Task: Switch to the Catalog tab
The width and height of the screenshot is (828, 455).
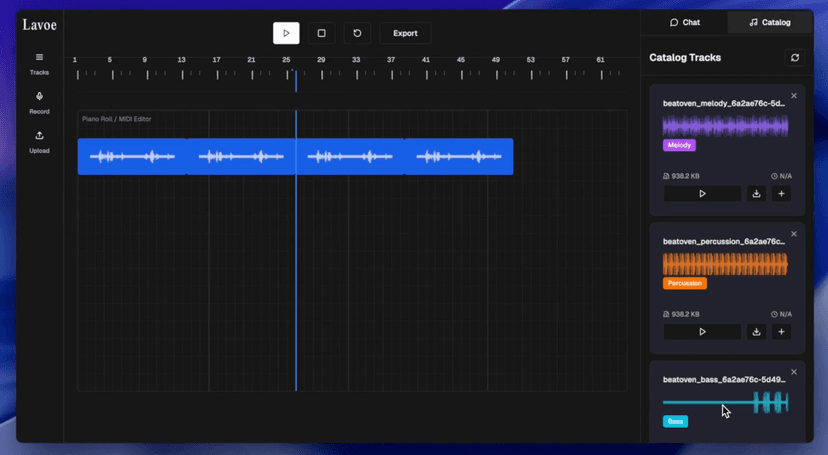Action: (770, 22)
